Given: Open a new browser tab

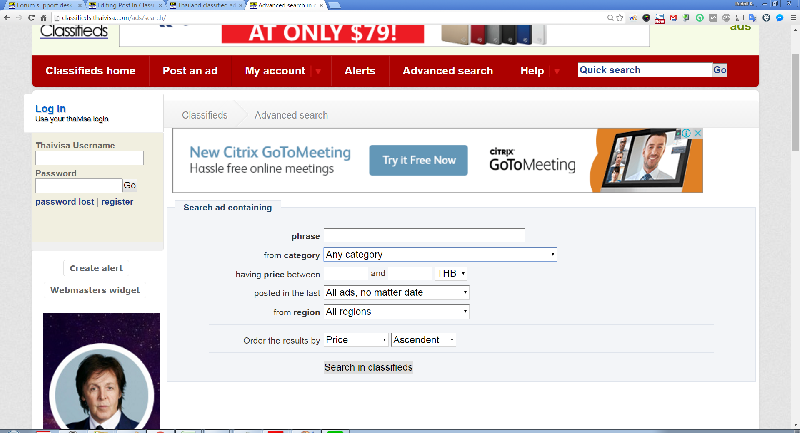Looking at the screenshot, I should (335, 5).
